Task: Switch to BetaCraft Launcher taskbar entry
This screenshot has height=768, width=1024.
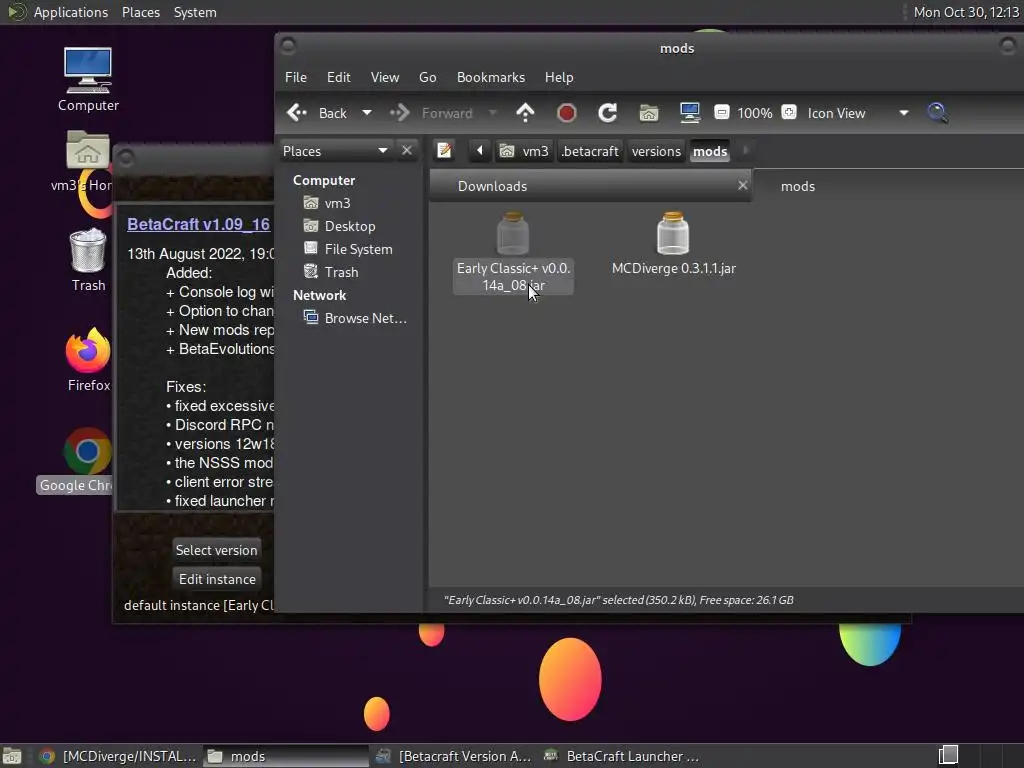Action: 622,756
